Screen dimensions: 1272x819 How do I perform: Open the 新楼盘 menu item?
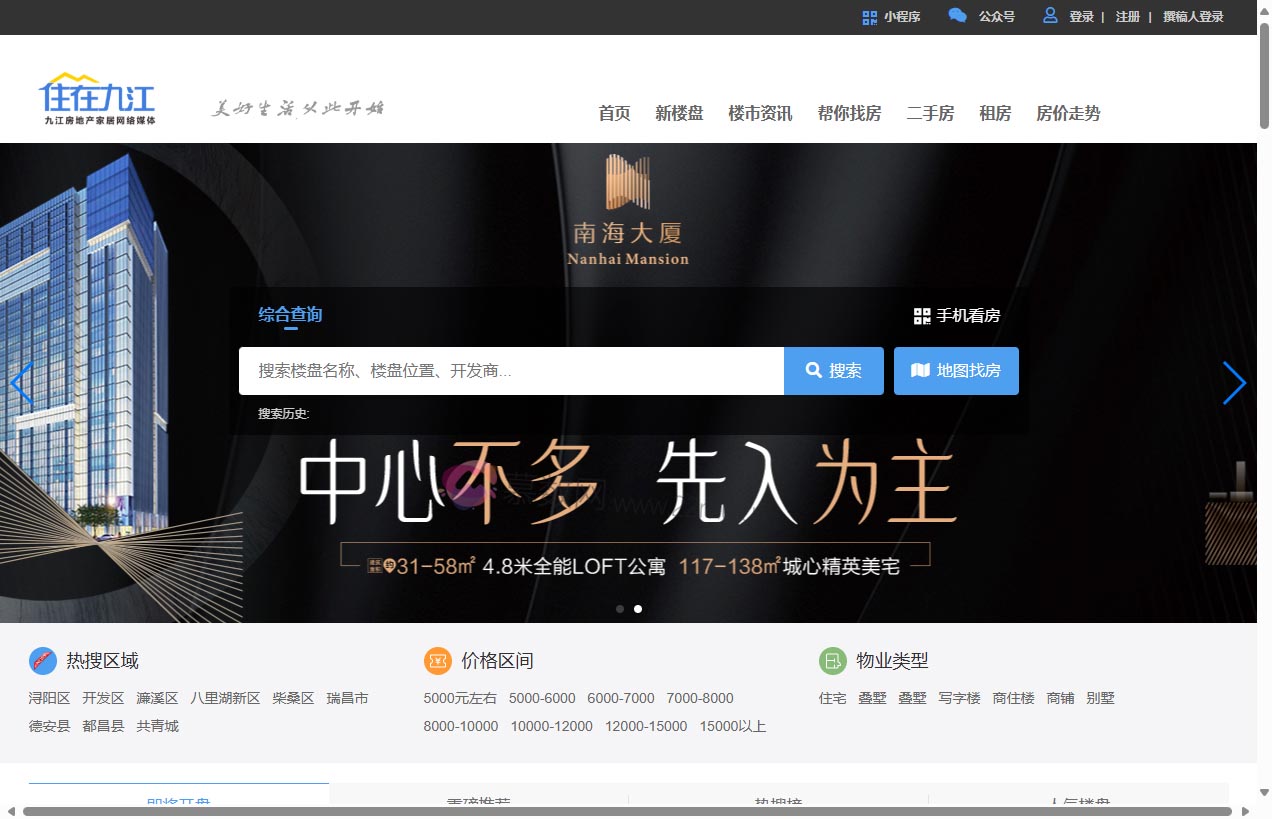click(679, 114)
